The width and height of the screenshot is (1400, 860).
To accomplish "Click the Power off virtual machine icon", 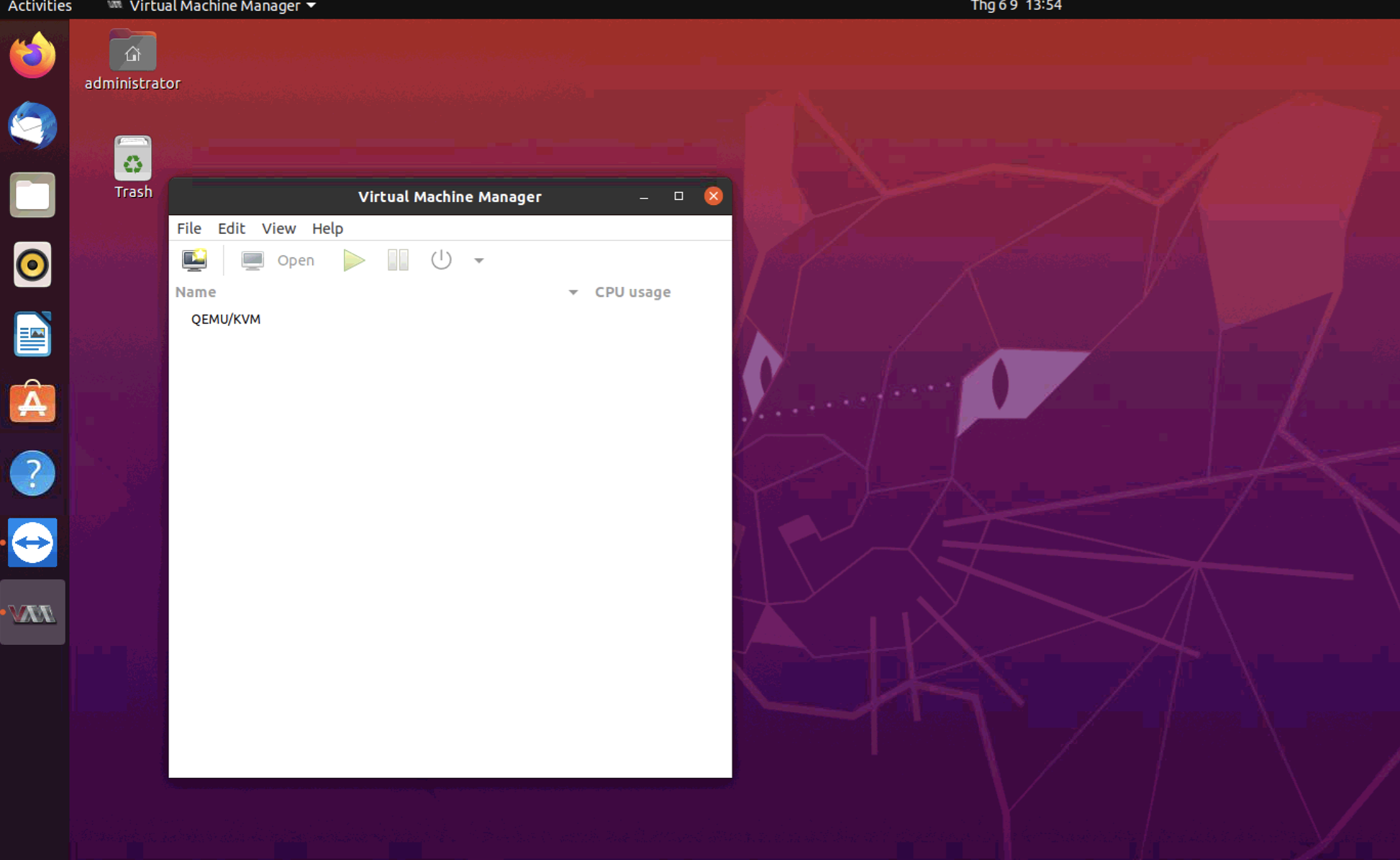I will (x=440, y=260).
